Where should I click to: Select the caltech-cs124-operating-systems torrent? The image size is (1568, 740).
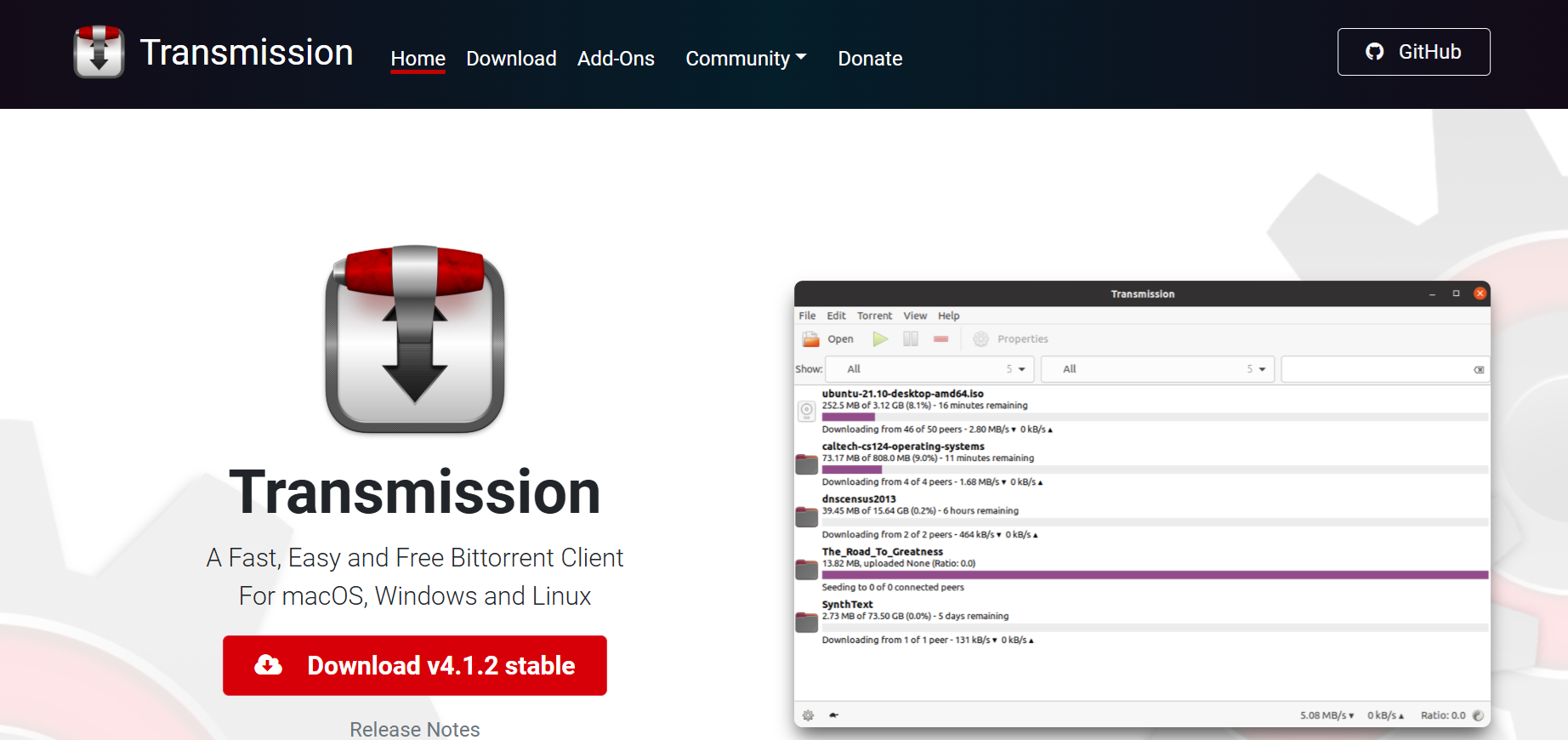[x=1142, y=464]
